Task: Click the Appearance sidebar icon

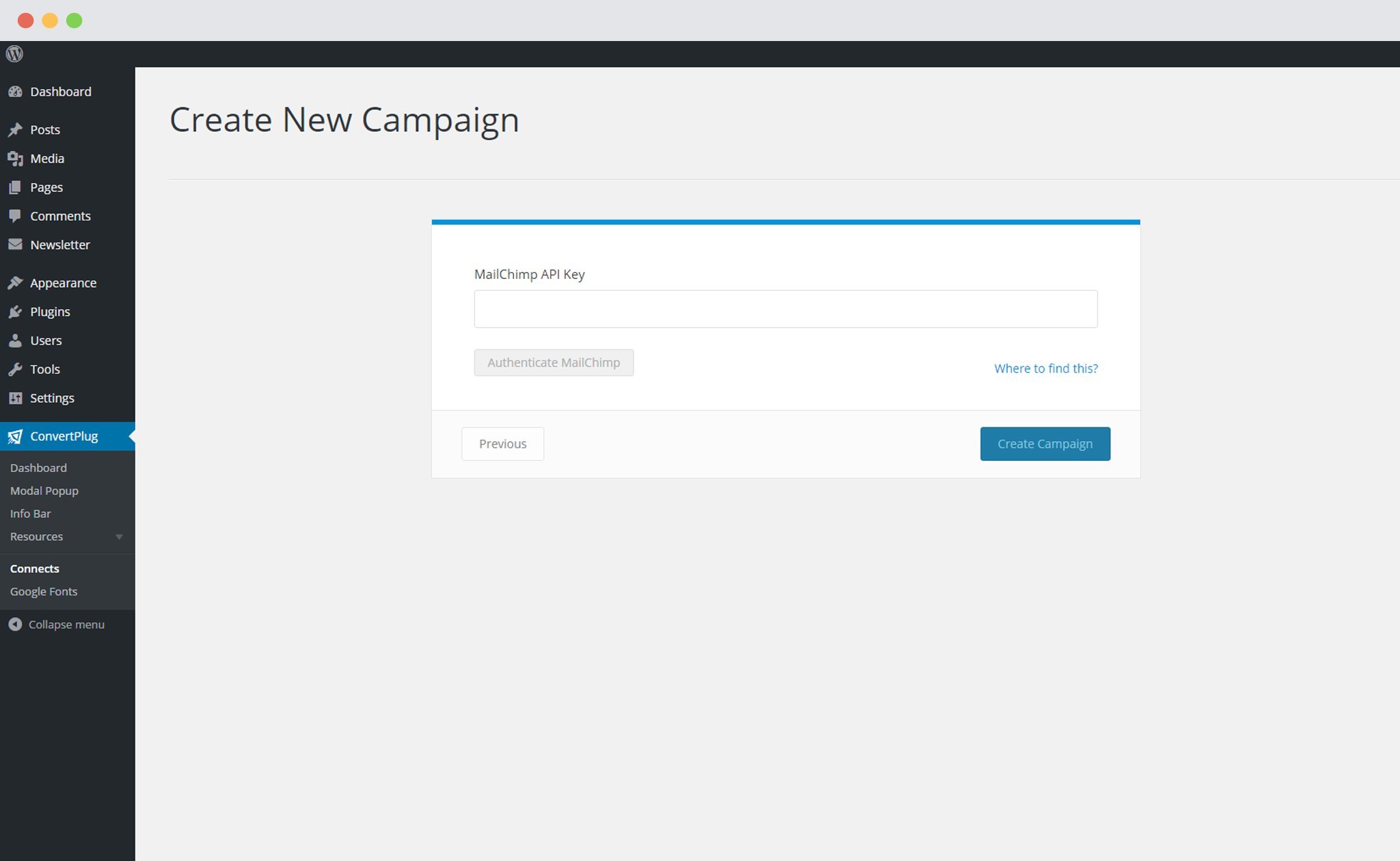Action: coord(15,282)
